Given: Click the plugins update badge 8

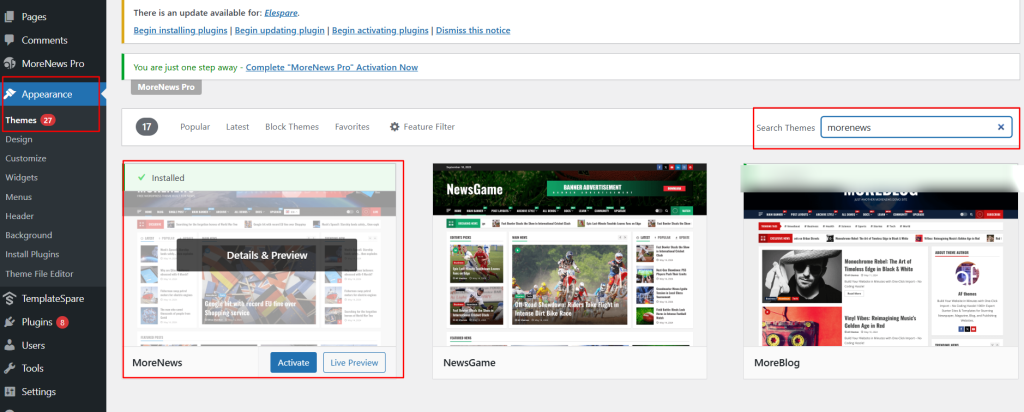Looking at the screenshot, I should pyautogui.click(x=62, y=322).
